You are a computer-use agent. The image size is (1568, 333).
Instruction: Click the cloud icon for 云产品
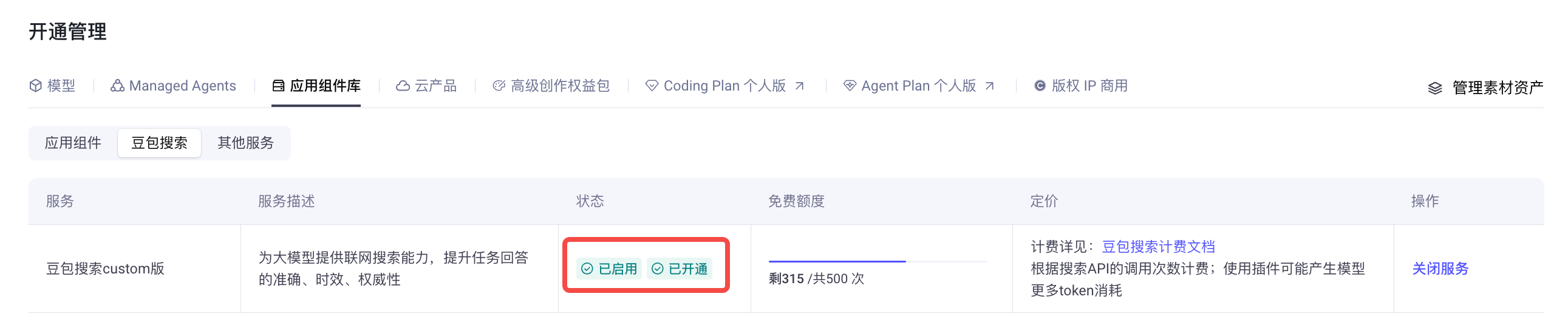403,86
